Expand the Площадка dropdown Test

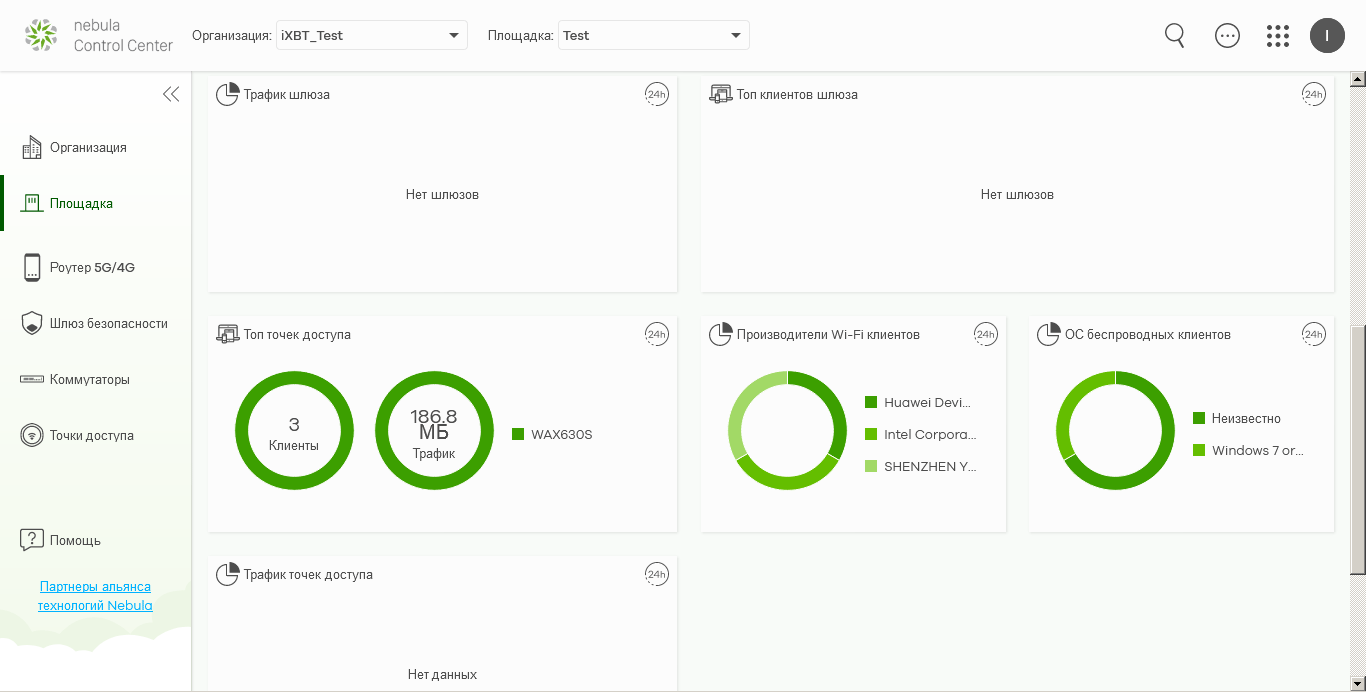[x=653, y=36]
